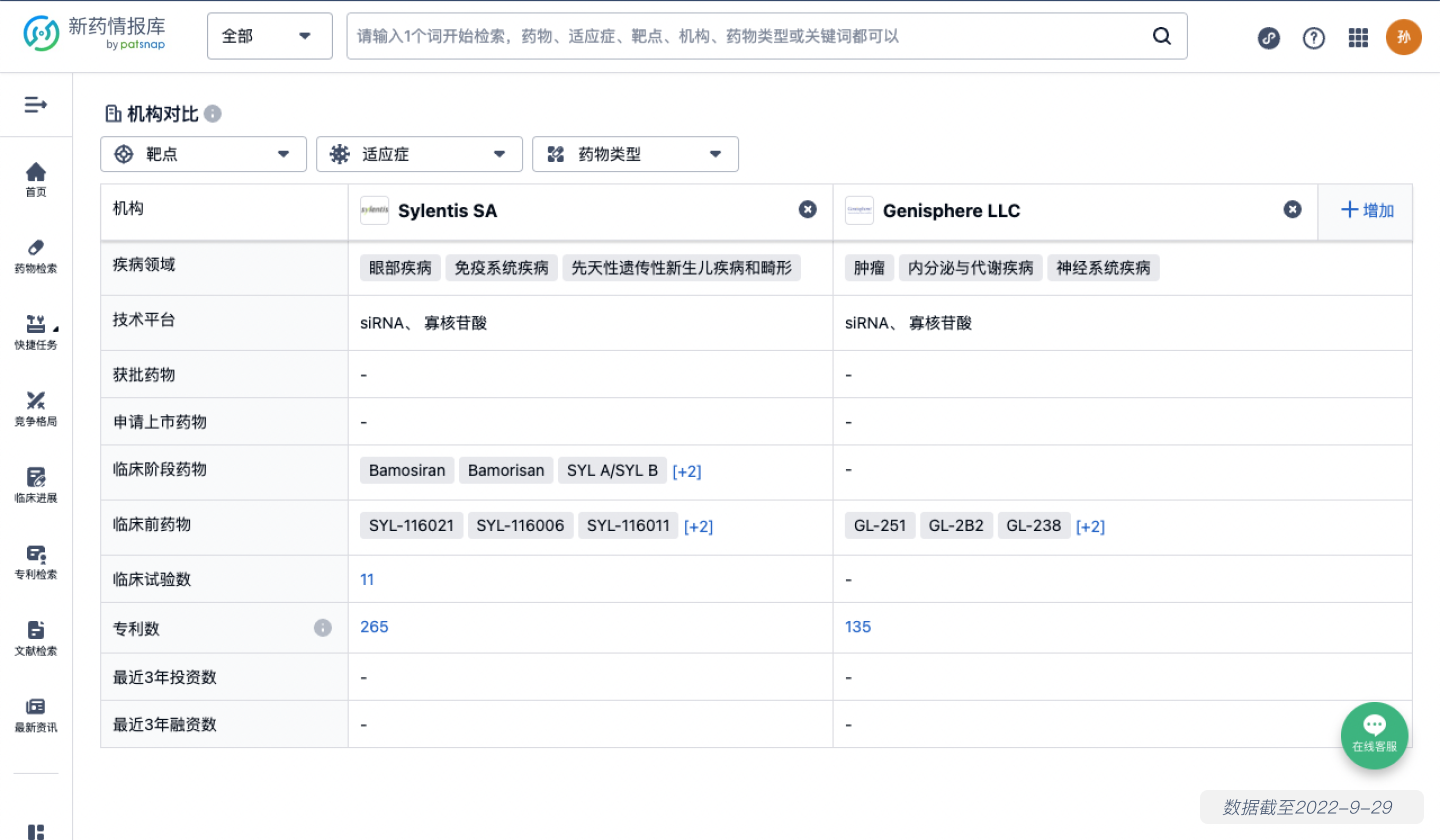The height and width of the screenshot is (840, 1440).
Task: Expand [+2] more clinical-stage drugs
Action: point(687,471)
